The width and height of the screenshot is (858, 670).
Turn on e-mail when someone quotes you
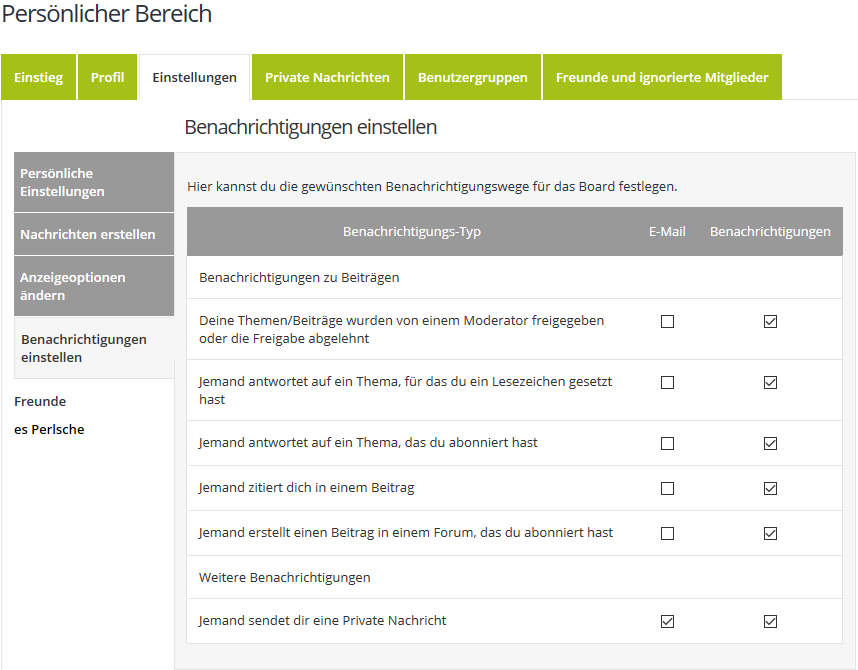[x=668, y=489]
